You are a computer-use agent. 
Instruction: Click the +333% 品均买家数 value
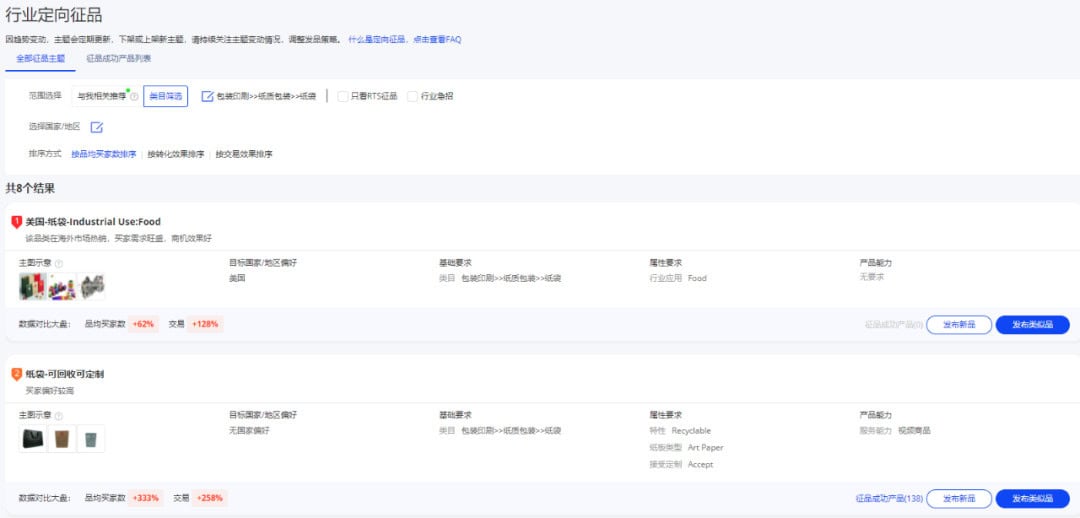(x=146, y=498)
